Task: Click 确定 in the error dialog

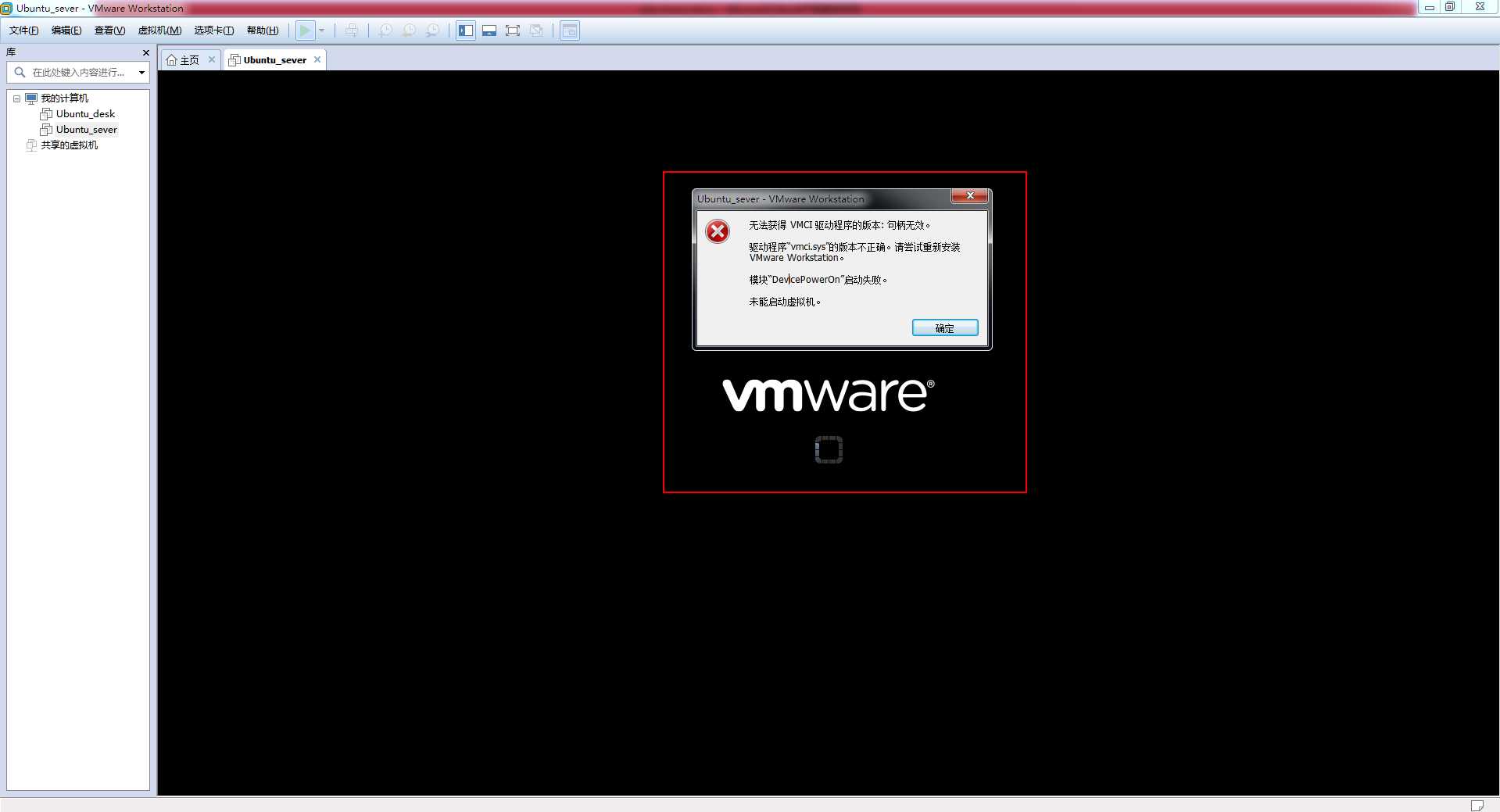Action: (x=945, y=328)
